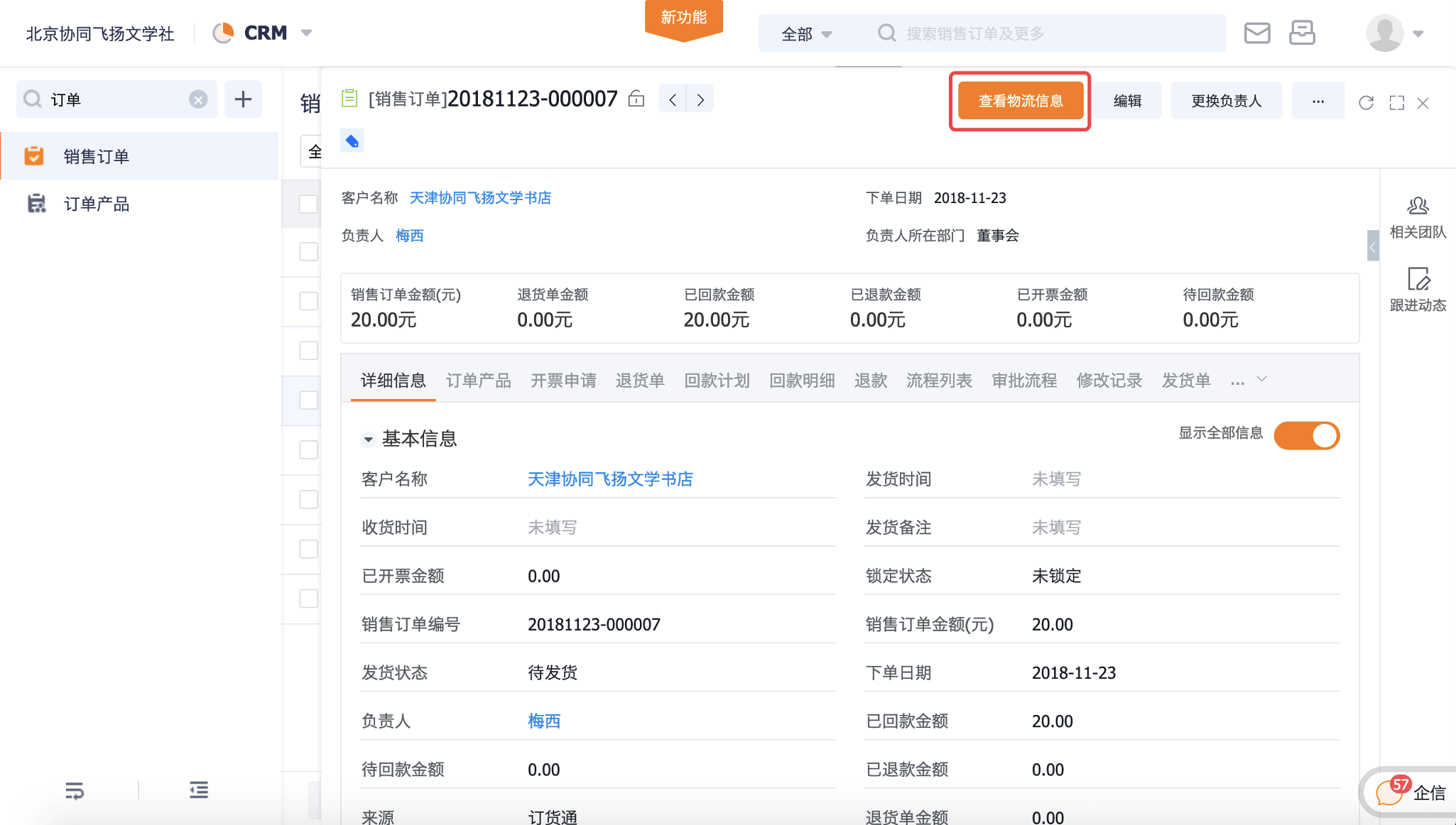
Task: Open 梅西 owner link in header
Action: click(409, 236)
